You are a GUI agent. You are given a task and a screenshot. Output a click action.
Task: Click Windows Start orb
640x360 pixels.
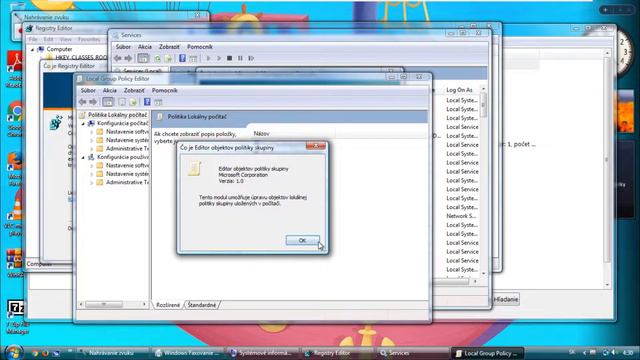(x=13, y=352)
